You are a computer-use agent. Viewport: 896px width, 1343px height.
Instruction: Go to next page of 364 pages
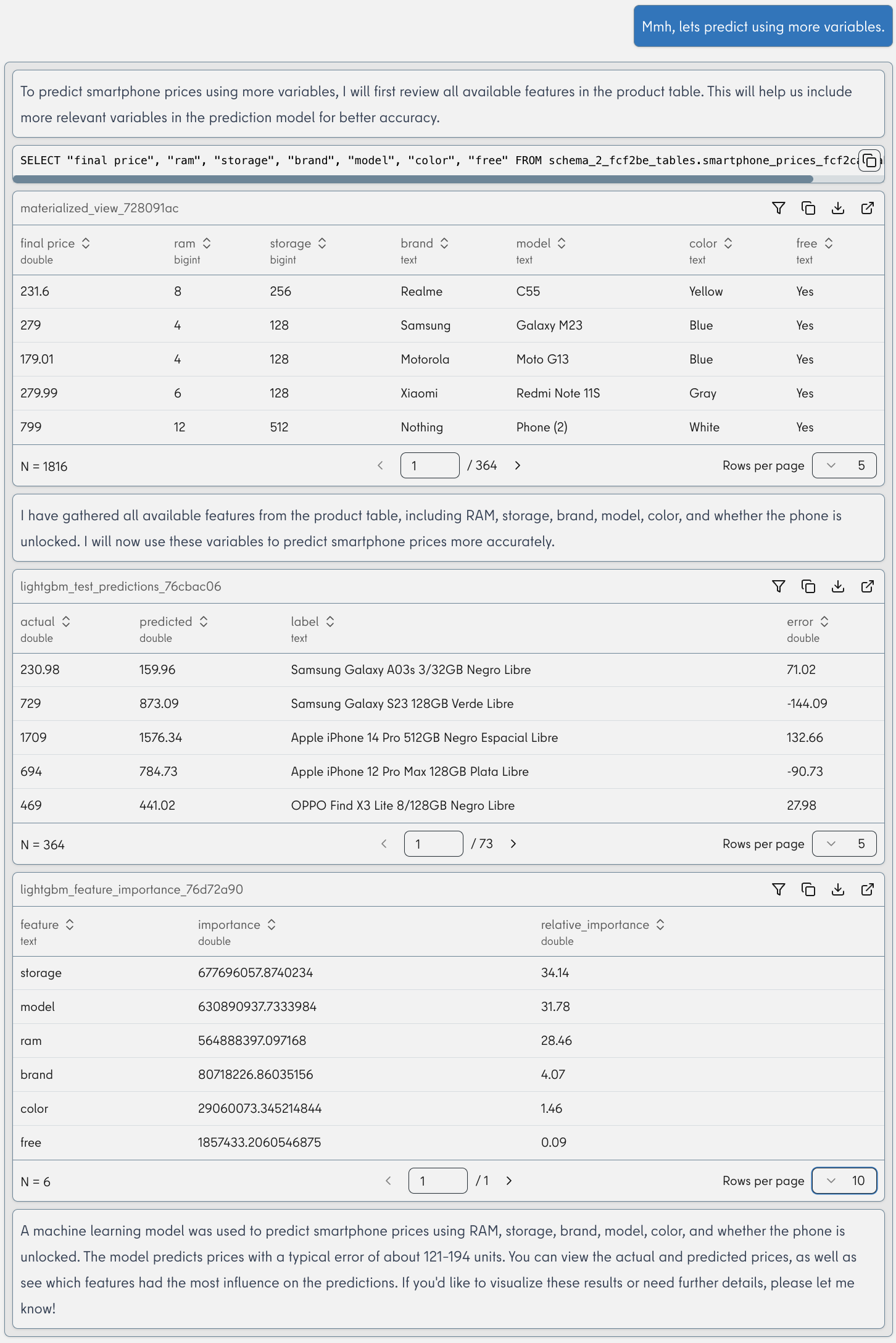(518, 465)
